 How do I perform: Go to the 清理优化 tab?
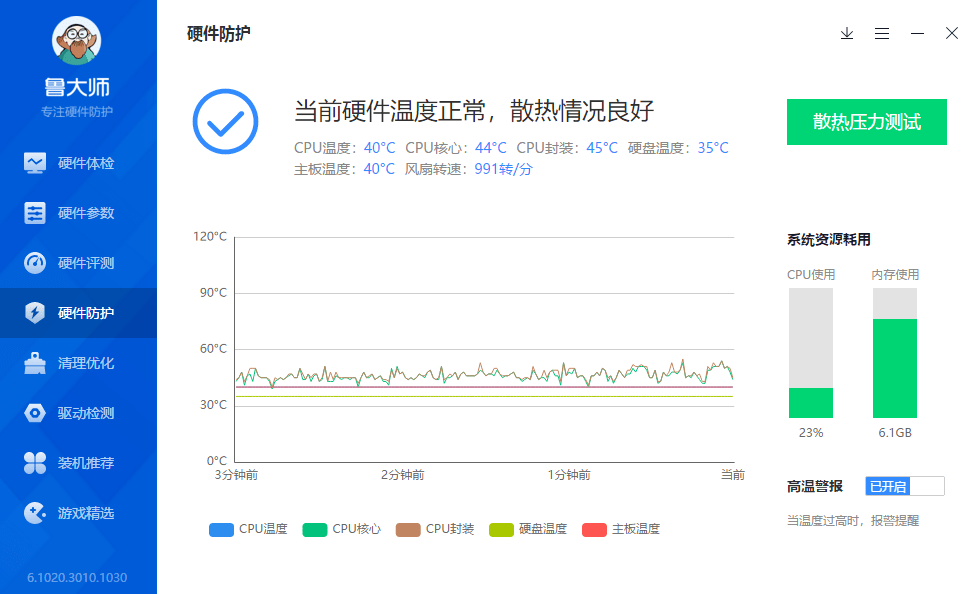(78, 363)
